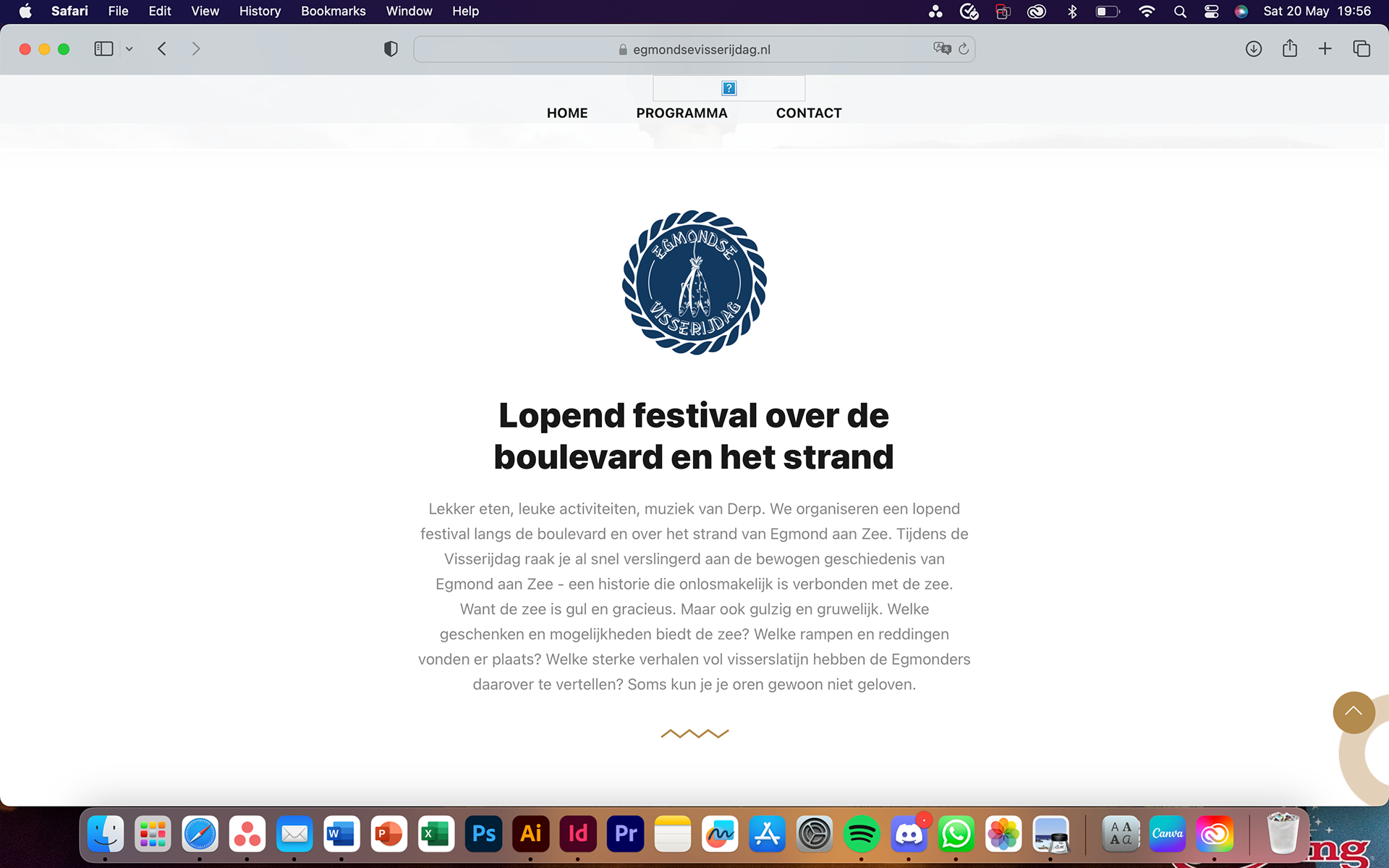Open the CONTACT navigation link
1389x868 pixels.
808,113
